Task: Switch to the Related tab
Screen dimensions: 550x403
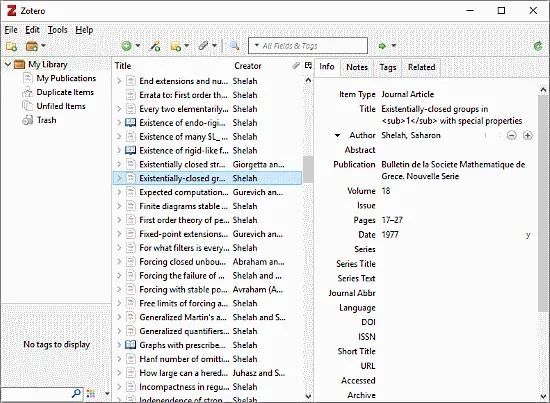Action: coord(421,67)
